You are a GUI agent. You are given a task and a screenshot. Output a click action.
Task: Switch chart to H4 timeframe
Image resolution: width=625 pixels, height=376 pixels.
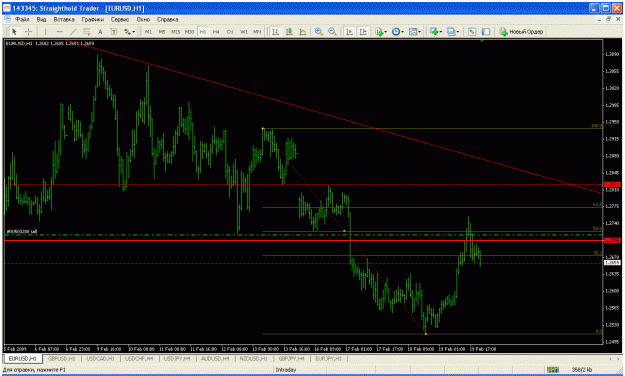pyautogui.click(x=216, y=32)
